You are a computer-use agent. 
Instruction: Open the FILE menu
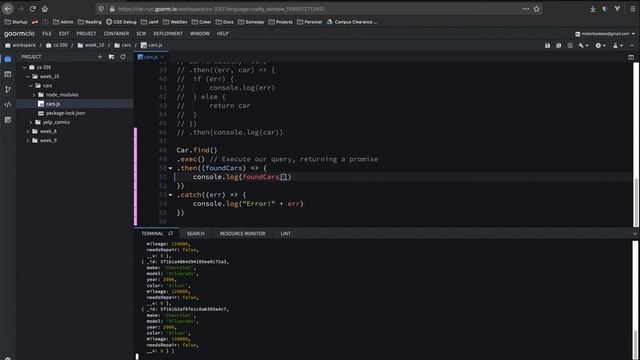tap(47, 33)
